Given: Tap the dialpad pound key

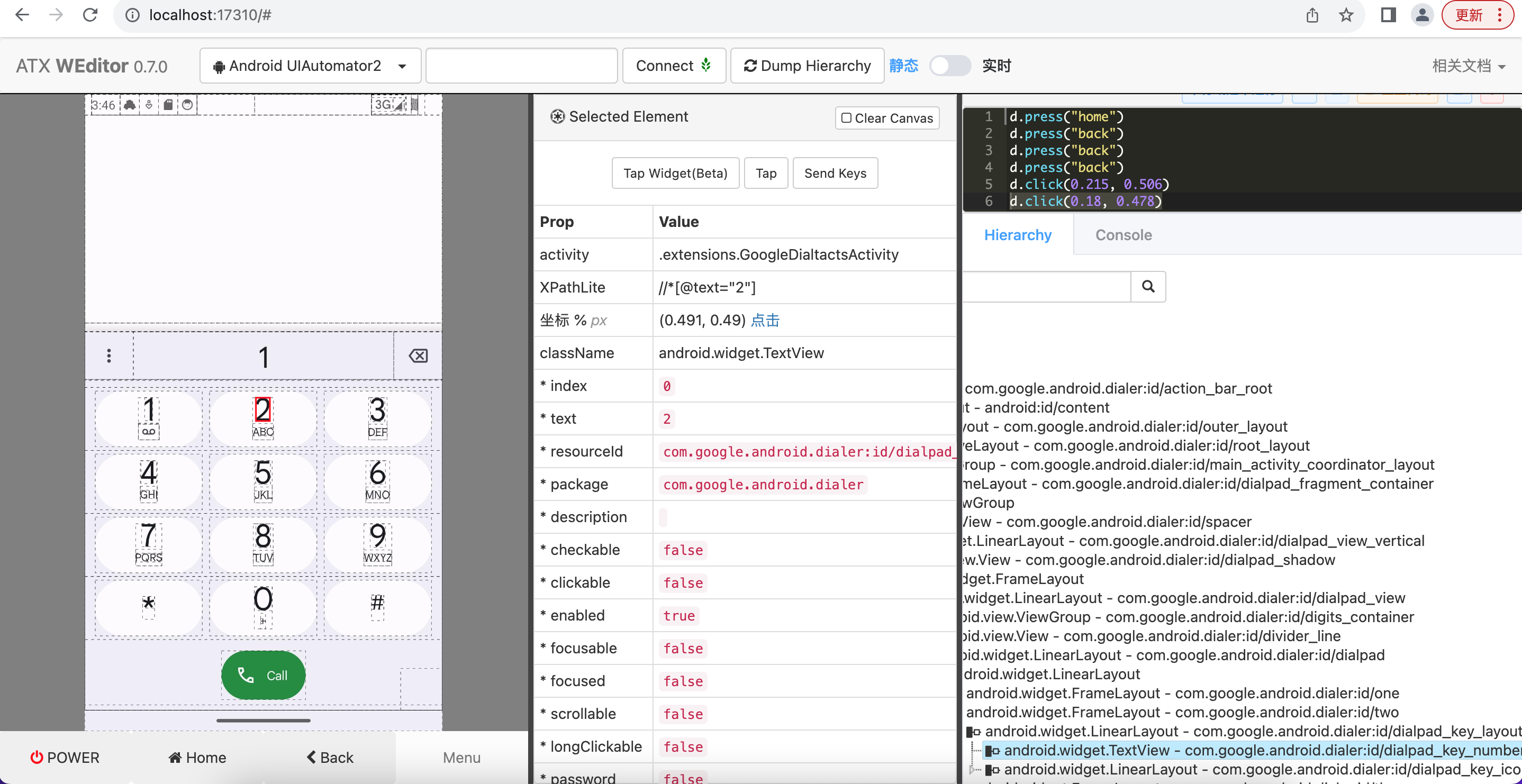Looking at the screenshot, I should point(377,608).
